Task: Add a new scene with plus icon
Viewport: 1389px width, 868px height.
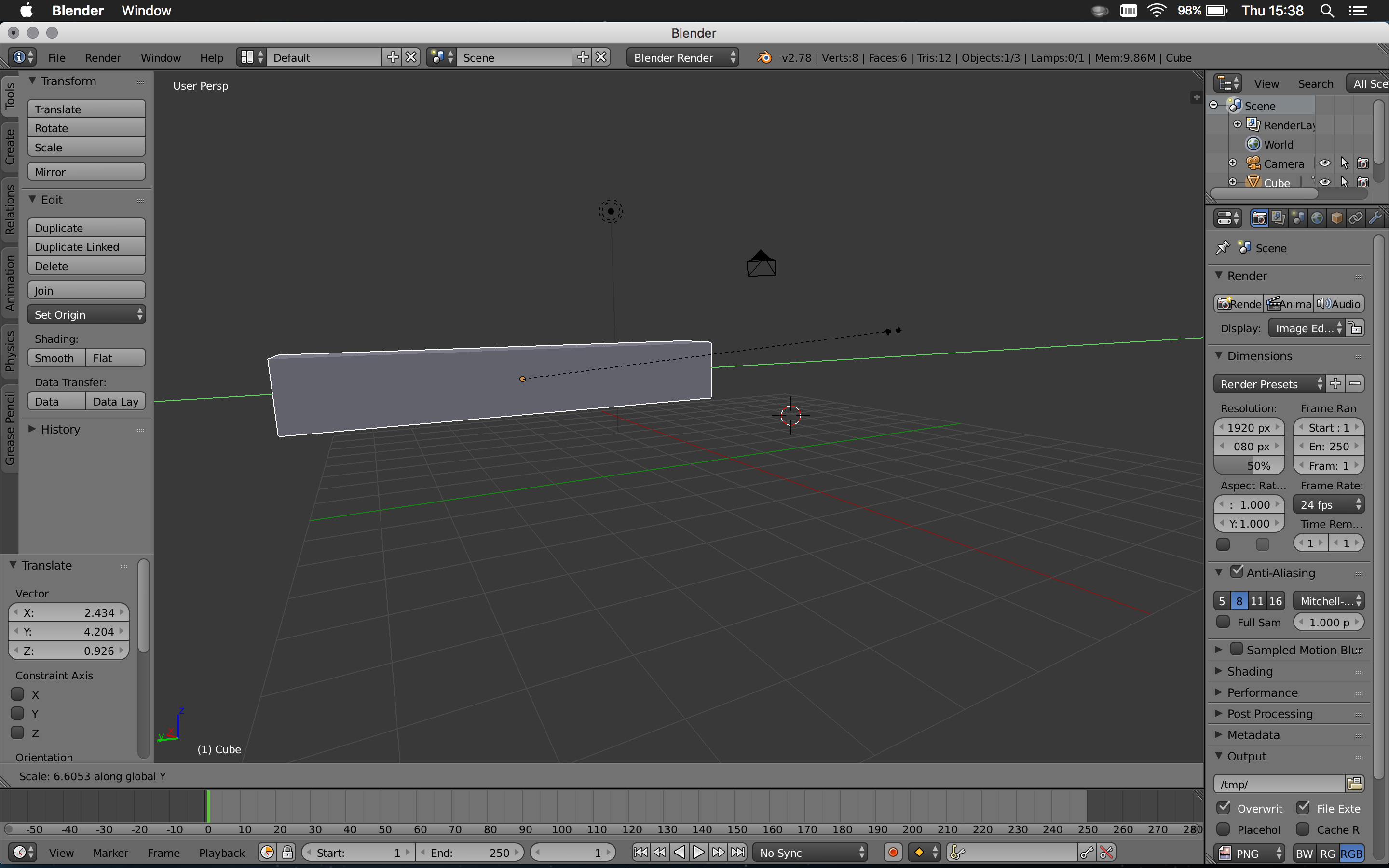Action: 583,57
